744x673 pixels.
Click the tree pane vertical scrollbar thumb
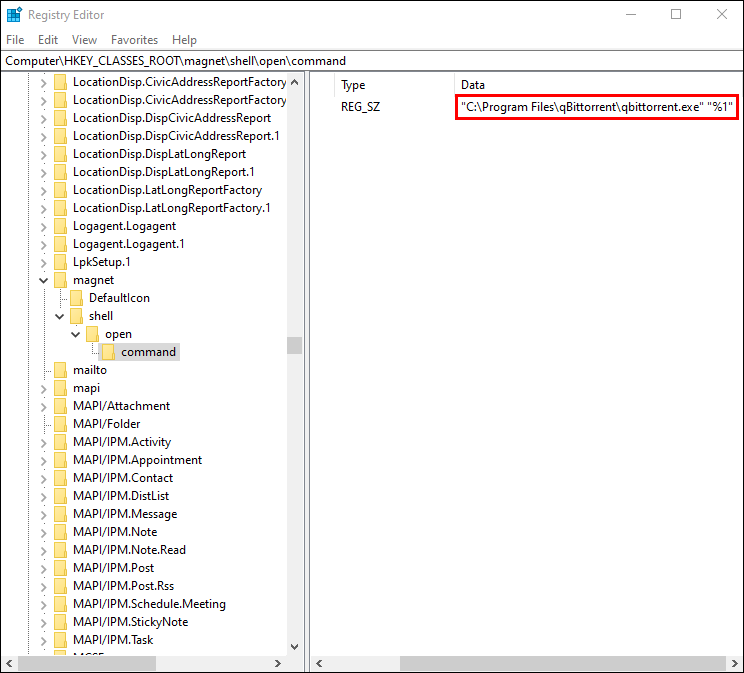294,346
